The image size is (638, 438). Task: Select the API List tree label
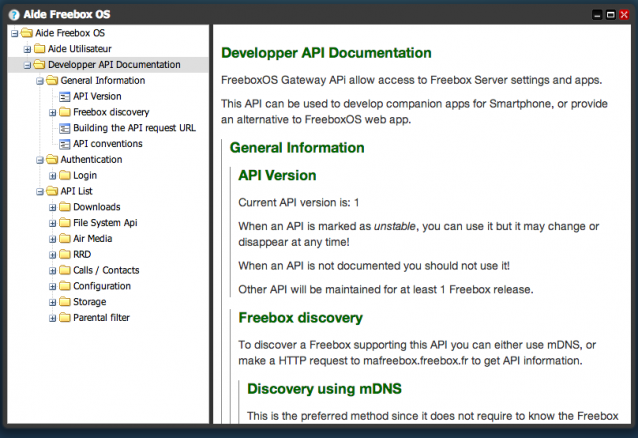(76, 191)
